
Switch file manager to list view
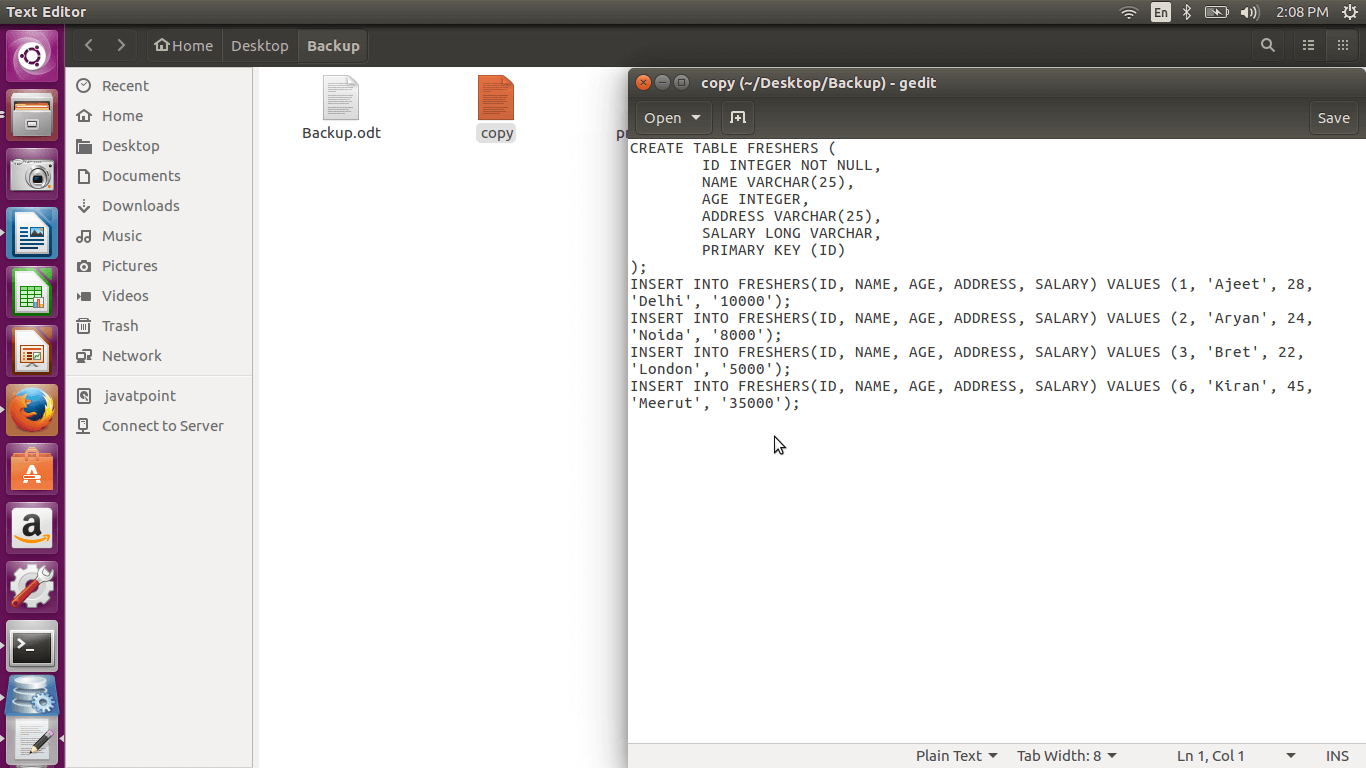coord(1308,46)
